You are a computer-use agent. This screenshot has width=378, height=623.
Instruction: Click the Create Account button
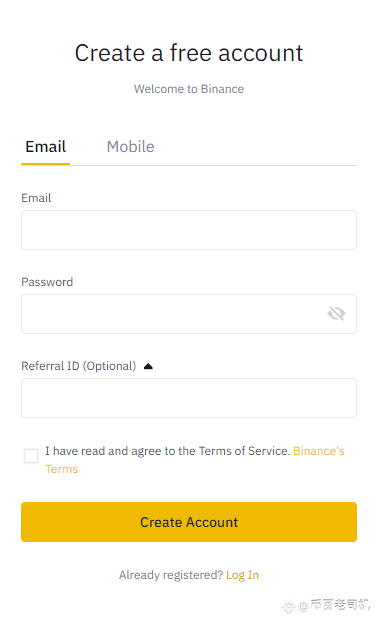click(189, 522)
